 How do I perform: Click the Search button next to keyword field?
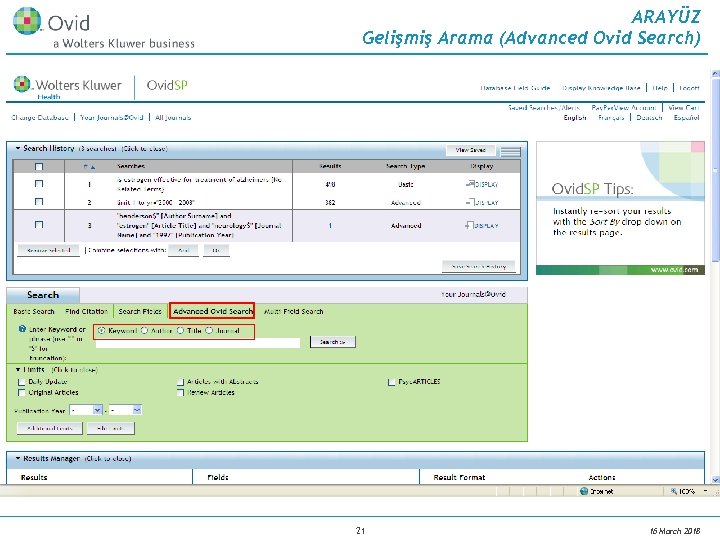[x=332, y=342]
